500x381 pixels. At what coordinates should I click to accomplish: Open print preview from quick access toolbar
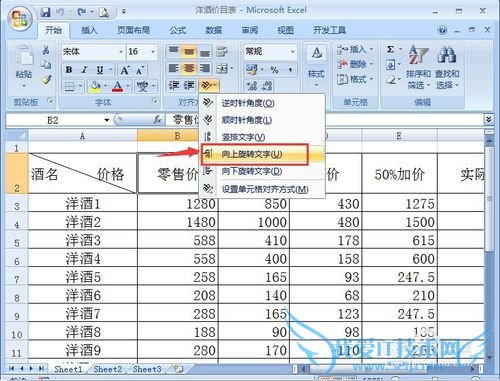tap(104, 13)
